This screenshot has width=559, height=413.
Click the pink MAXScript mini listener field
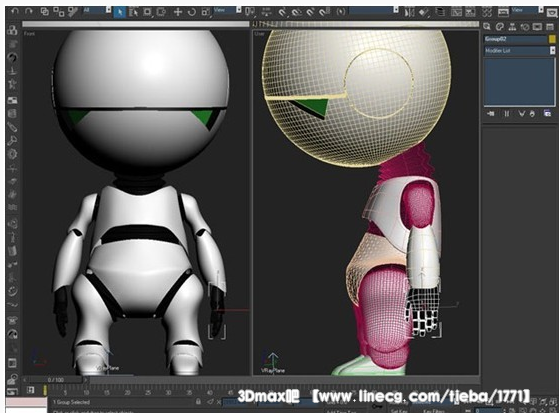[x=26, y=402]
